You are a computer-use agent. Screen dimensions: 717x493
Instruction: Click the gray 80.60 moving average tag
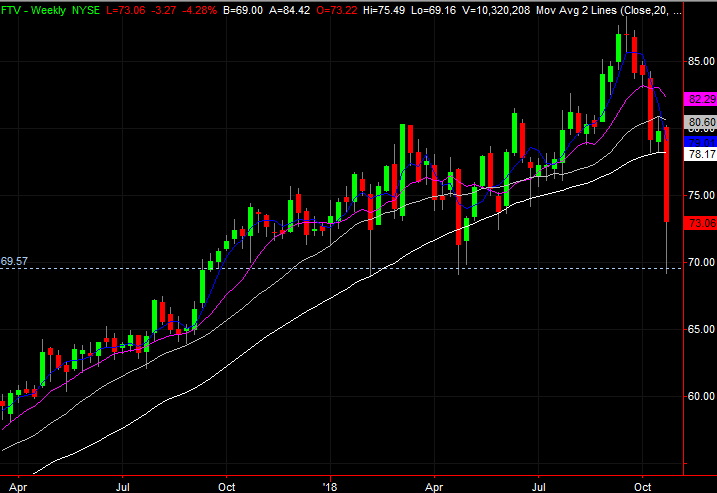coord(700,122)
